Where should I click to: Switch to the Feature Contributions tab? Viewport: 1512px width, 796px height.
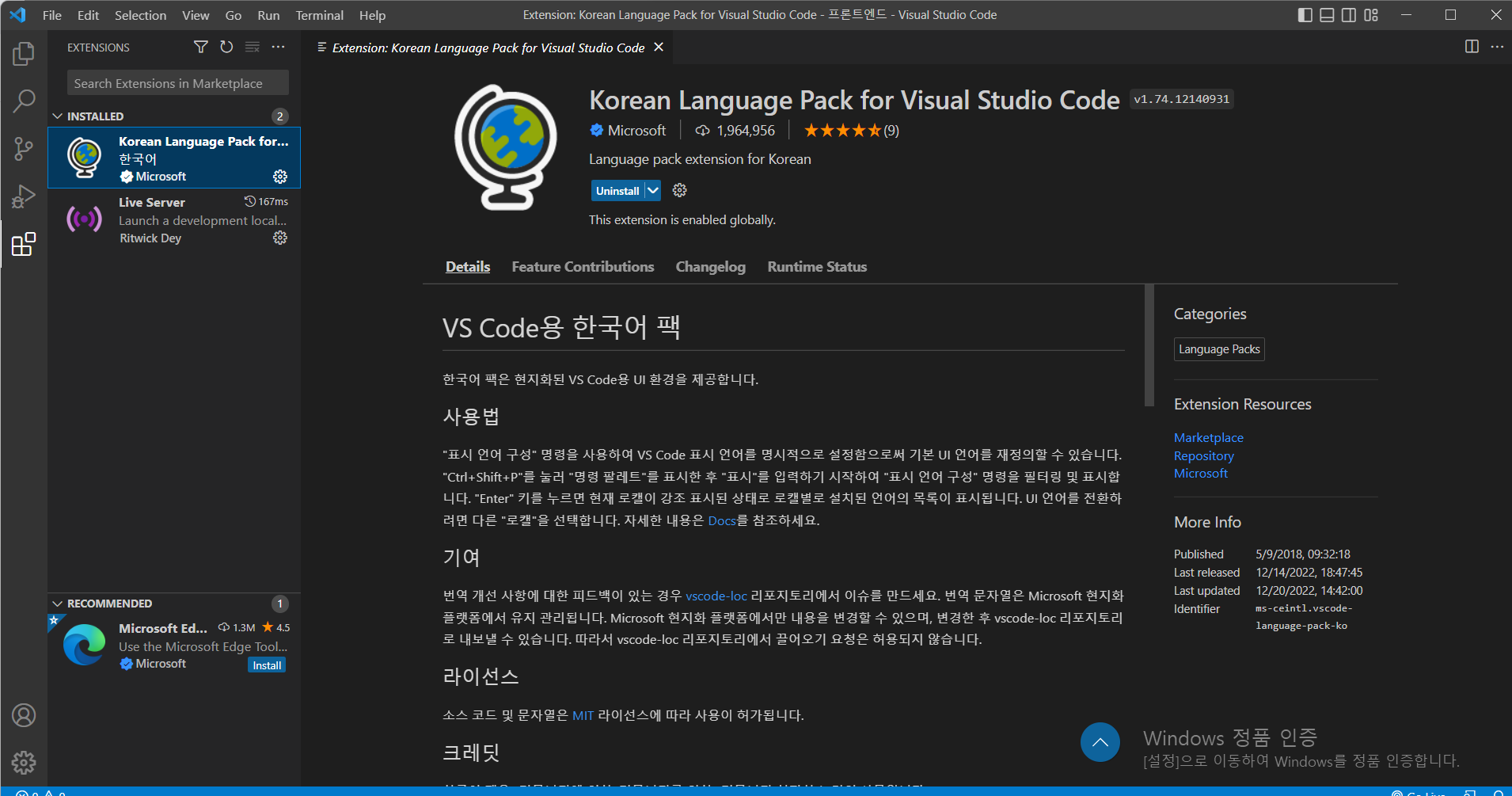pyautogui.click(x=583, y=267)
